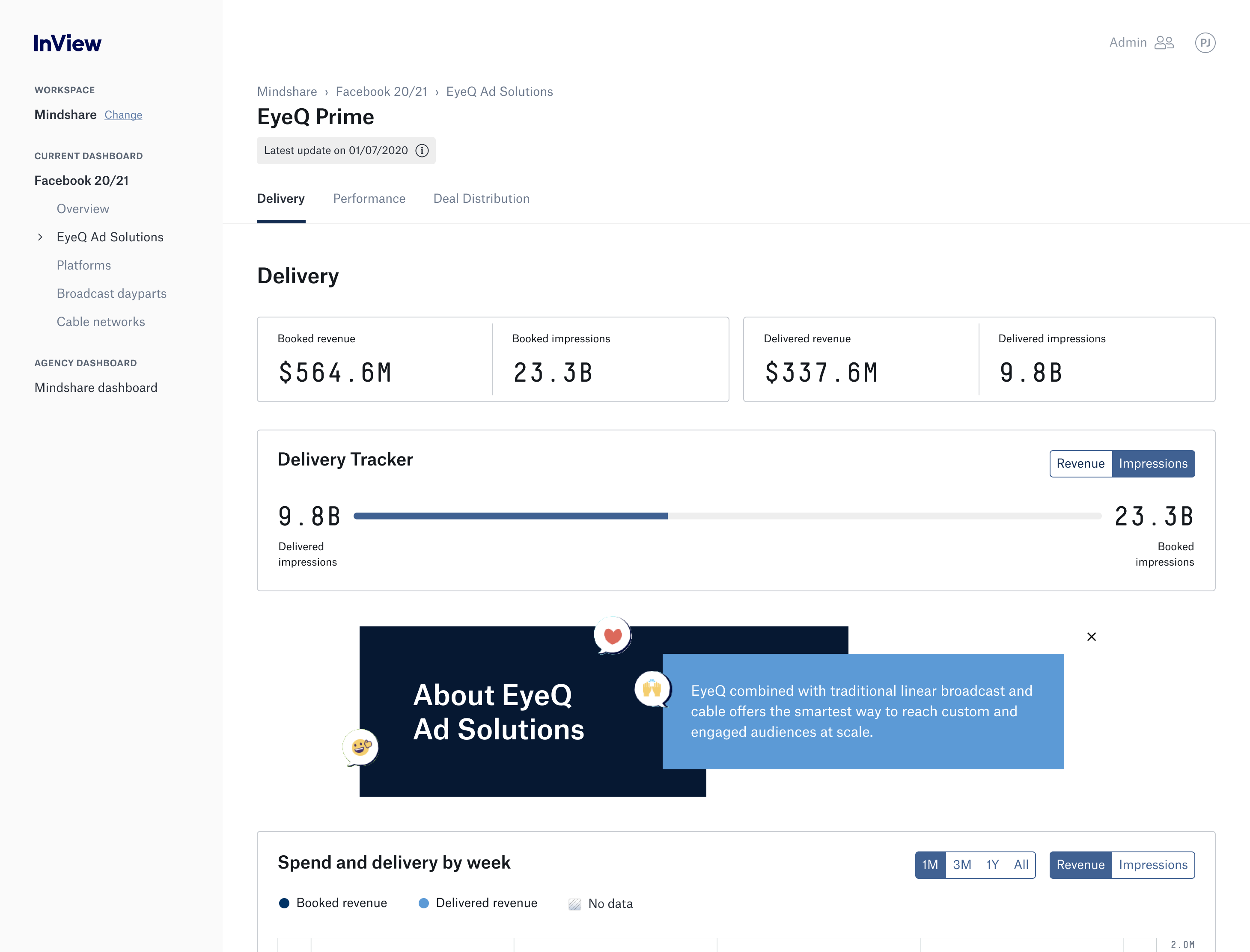Click the Admin label
Screen dimensions: 1250x952
click(1128, 42)
